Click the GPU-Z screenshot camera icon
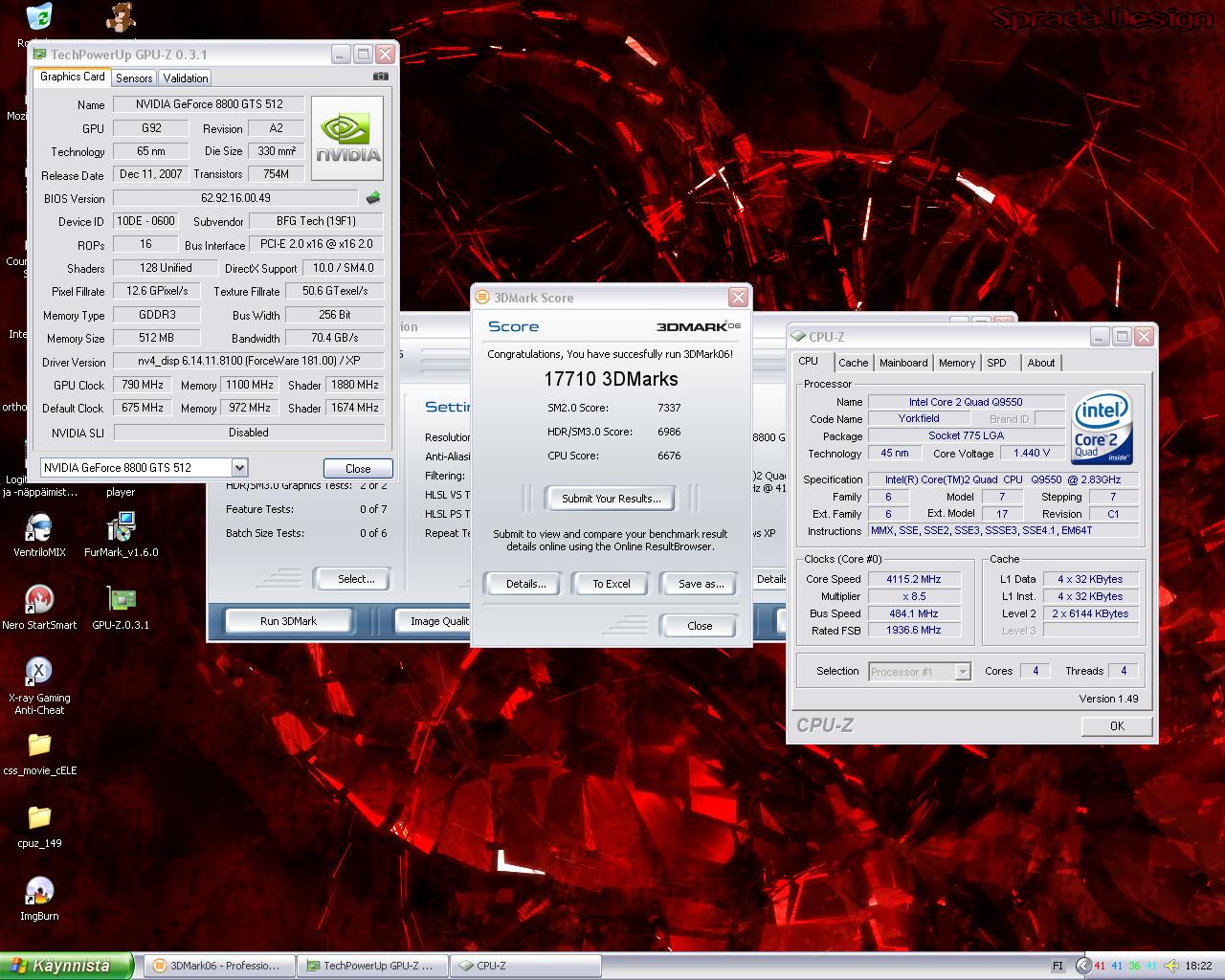The image size is (1225, 980). coord(380,77)
